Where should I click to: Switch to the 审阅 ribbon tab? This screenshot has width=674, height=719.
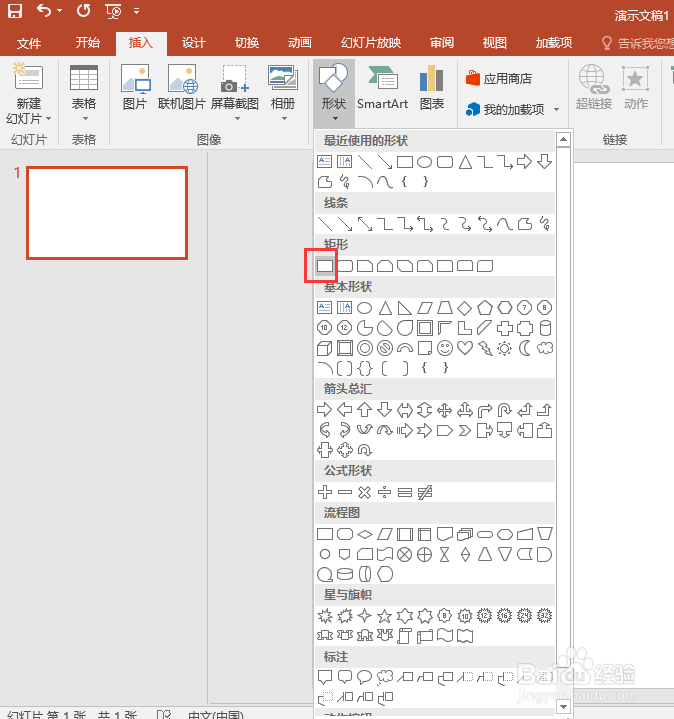tap(442, 43)
